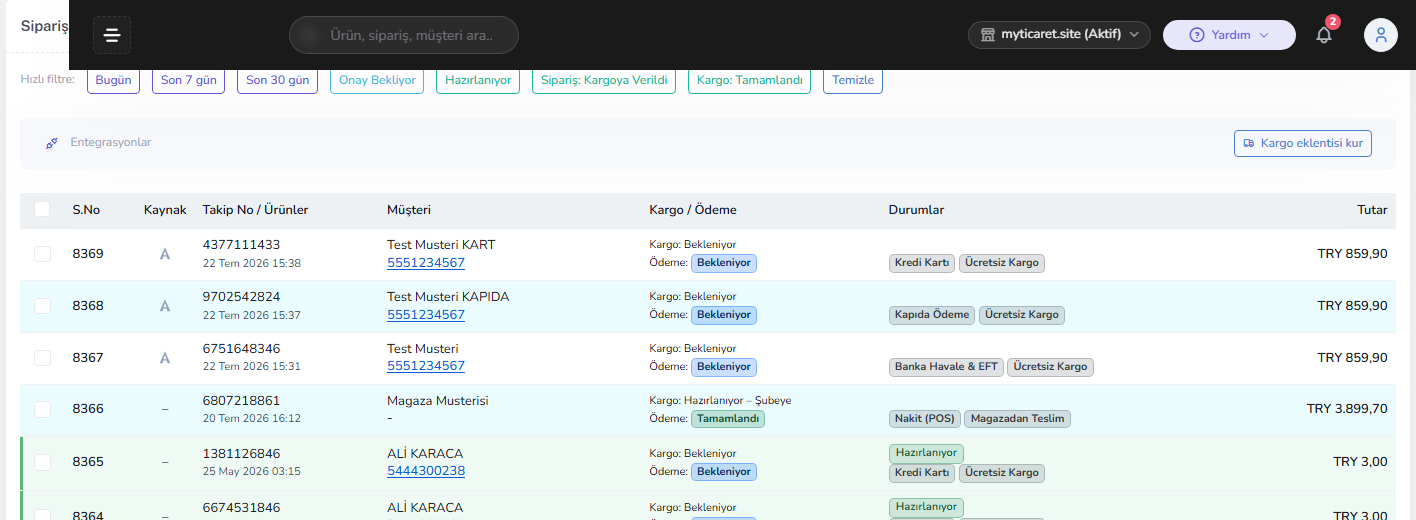
Task: Click the source icon for order 8367
Action: coord(165,358)
